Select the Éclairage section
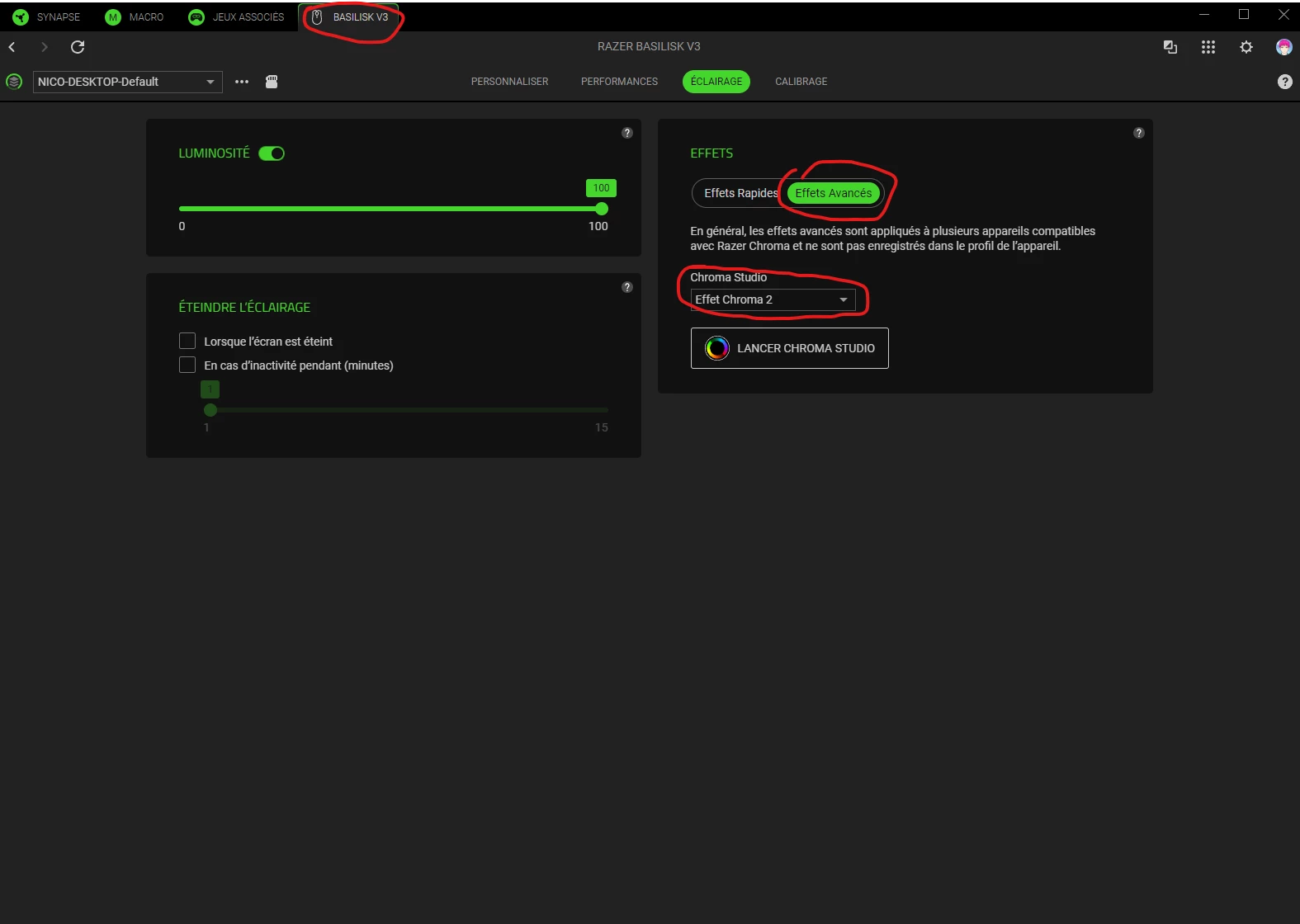 (x=716, y=82)
